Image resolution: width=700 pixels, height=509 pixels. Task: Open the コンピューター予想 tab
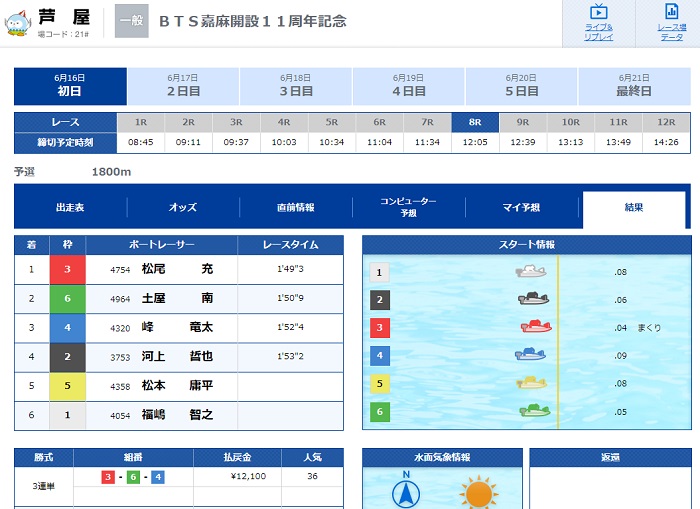pyautogui.click(x=408, y=207)
